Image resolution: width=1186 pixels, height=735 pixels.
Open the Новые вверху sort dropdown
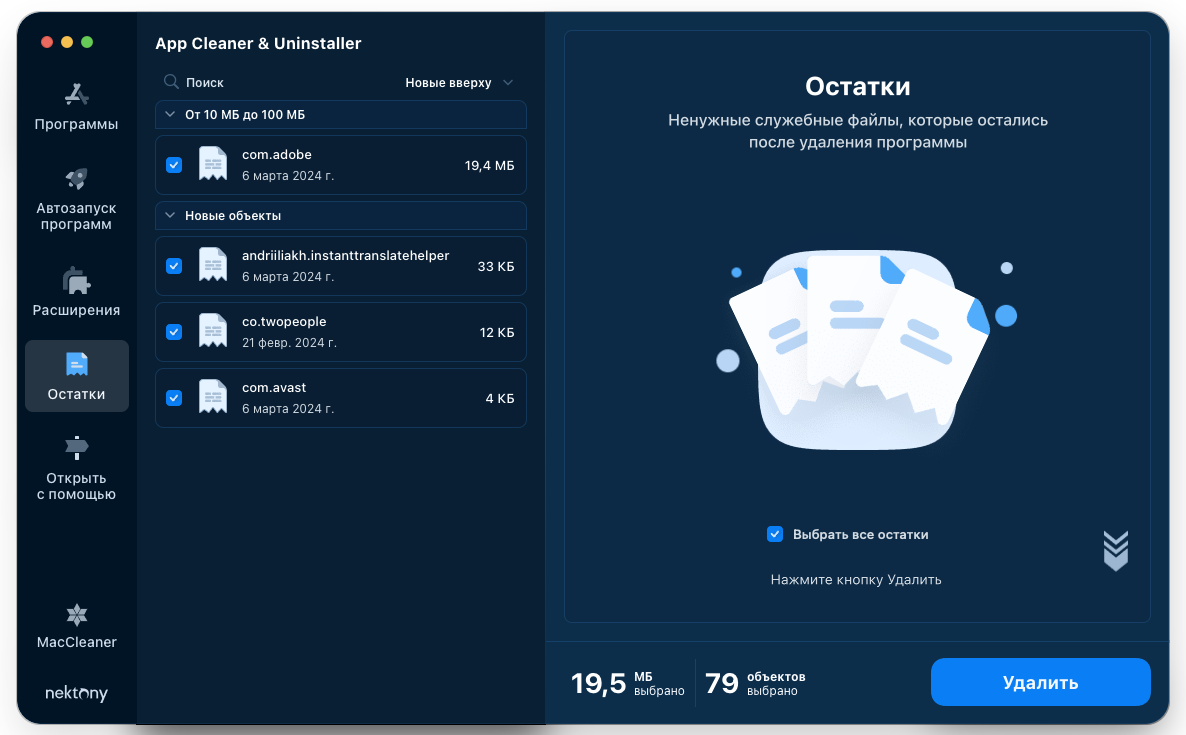[x=458, y=83]
